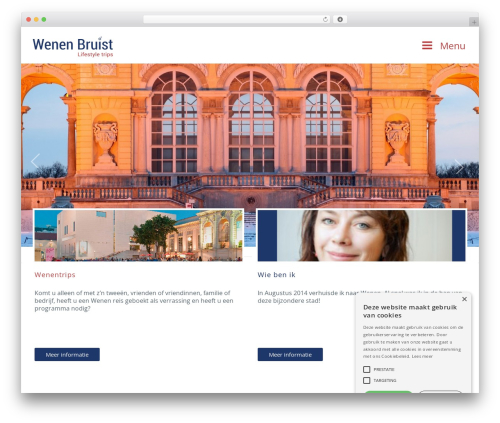500x423 pixels.
Task: Click the Menu label in header
Action: [452, 46]
